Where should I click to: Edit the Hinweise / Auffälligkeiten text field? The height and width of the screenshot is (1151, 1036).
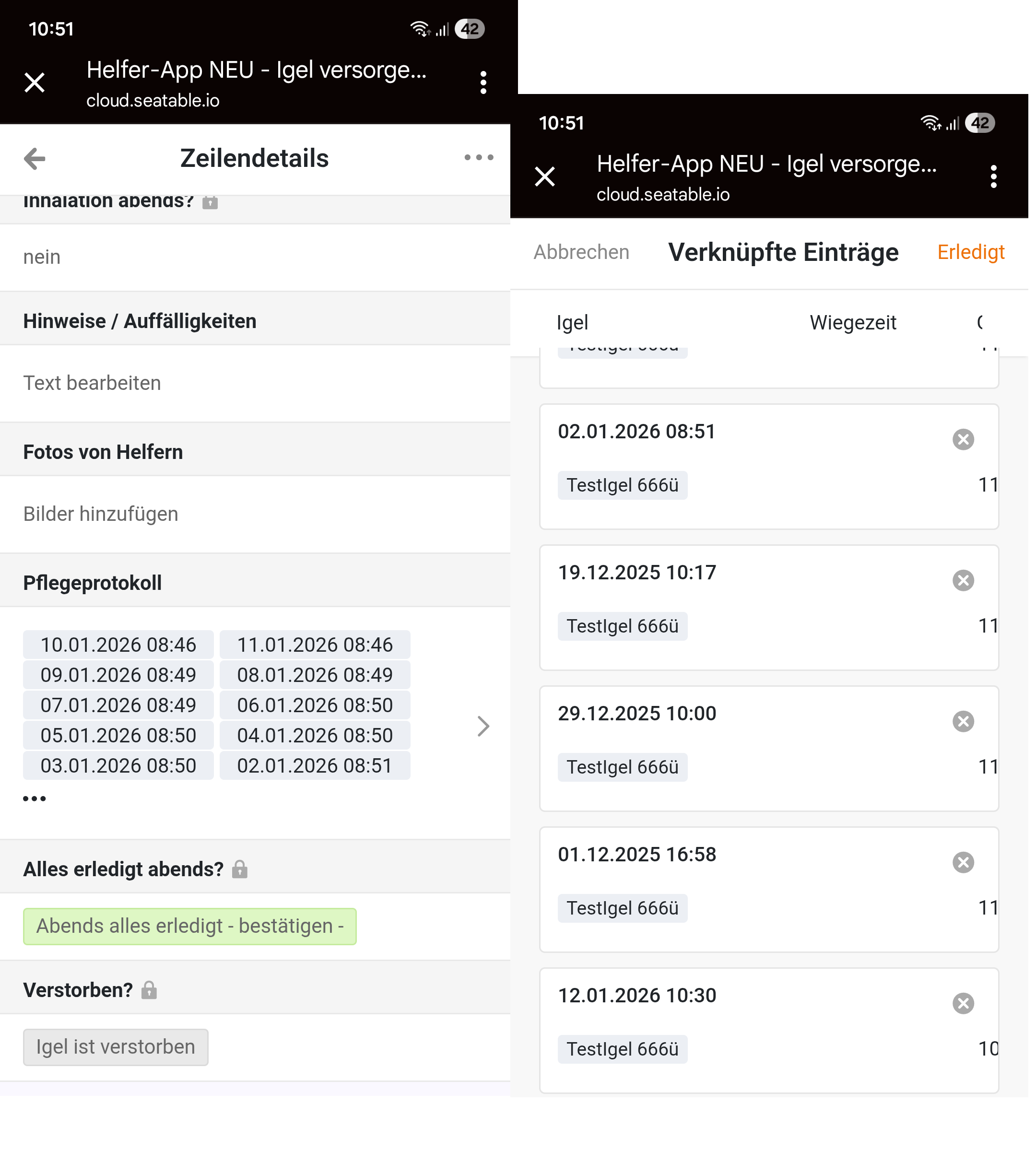92,383
